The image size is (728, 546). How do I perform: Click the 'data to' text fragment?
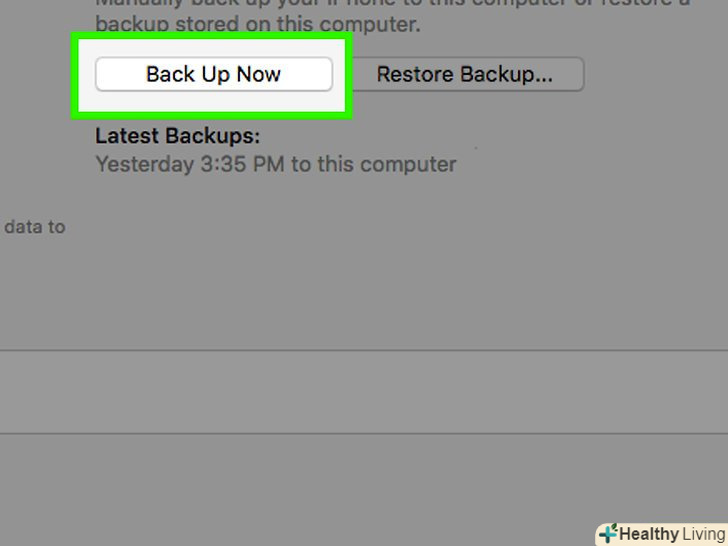pyautogui.click(x=34, y=227)
